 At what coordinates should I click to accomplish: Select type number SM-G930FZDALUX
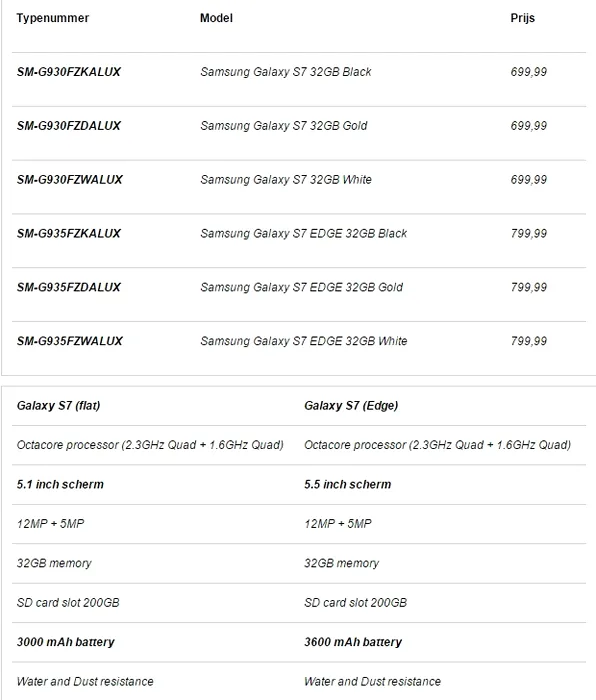click(x=69, y=126)
